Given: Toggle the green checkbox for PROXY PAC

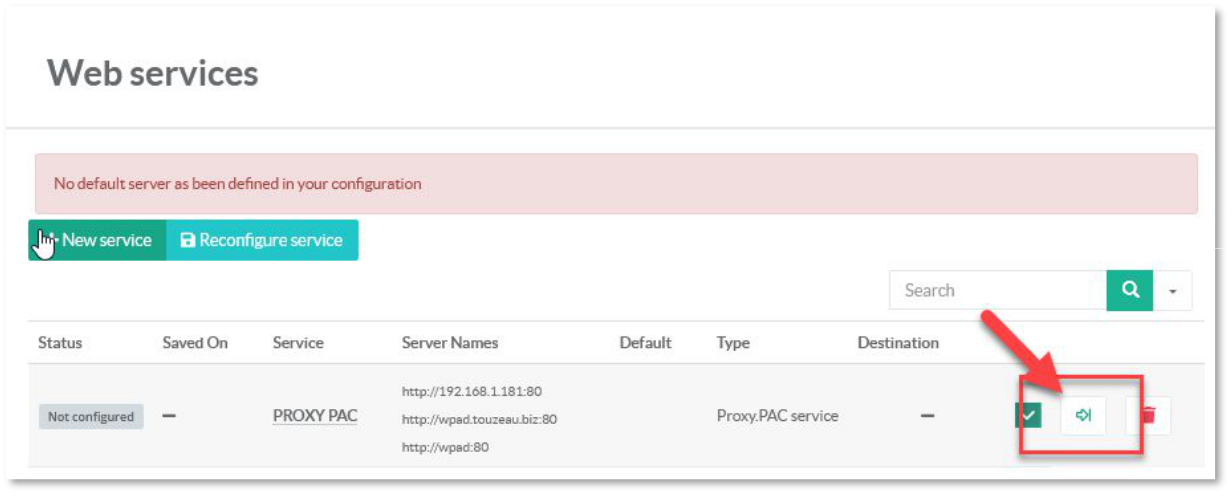Looking at the screenshot, I should pyautogui.click(x=1028, y=415).
